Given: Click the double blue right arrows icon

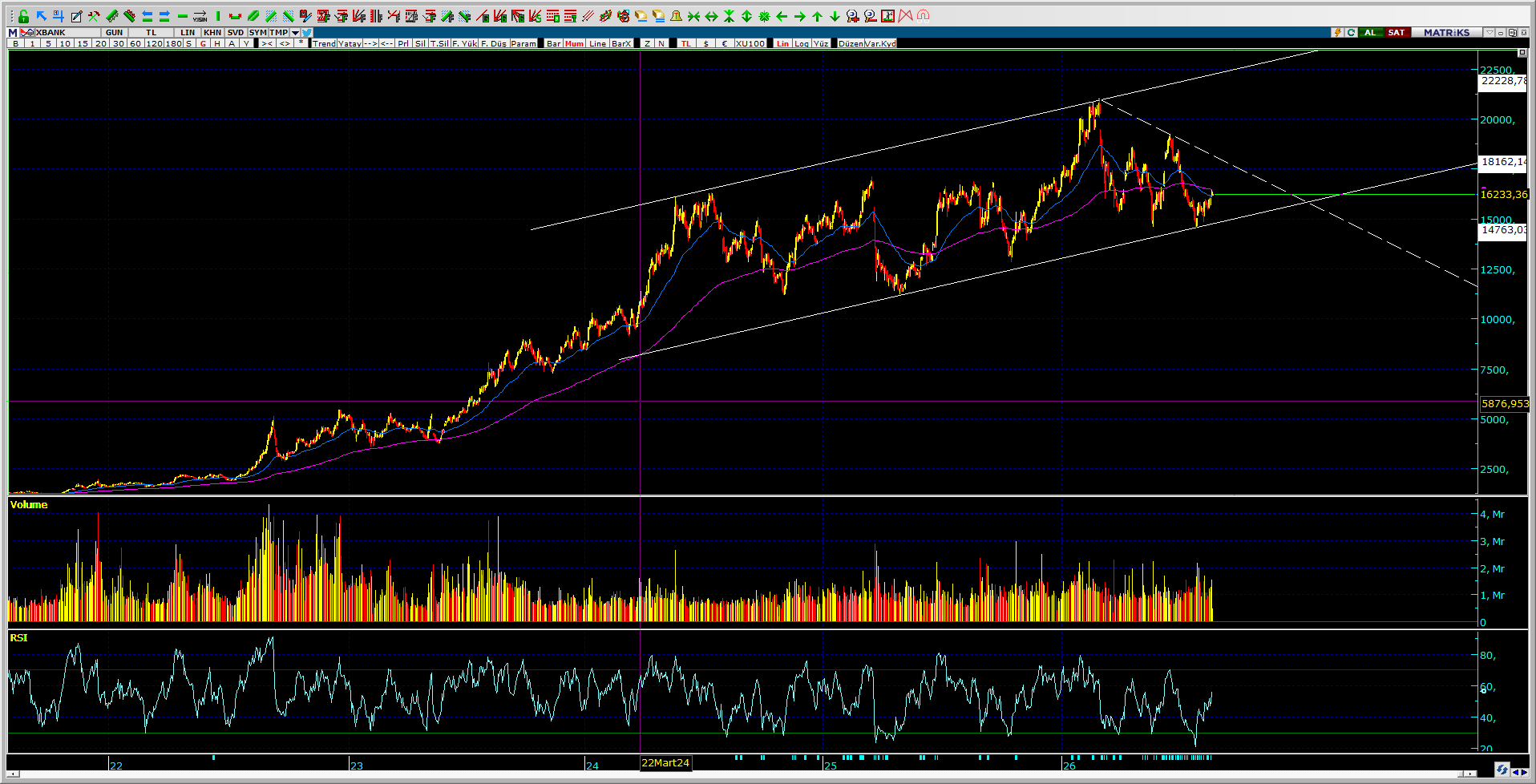Looking at the screenshot, I should (164, 16).
